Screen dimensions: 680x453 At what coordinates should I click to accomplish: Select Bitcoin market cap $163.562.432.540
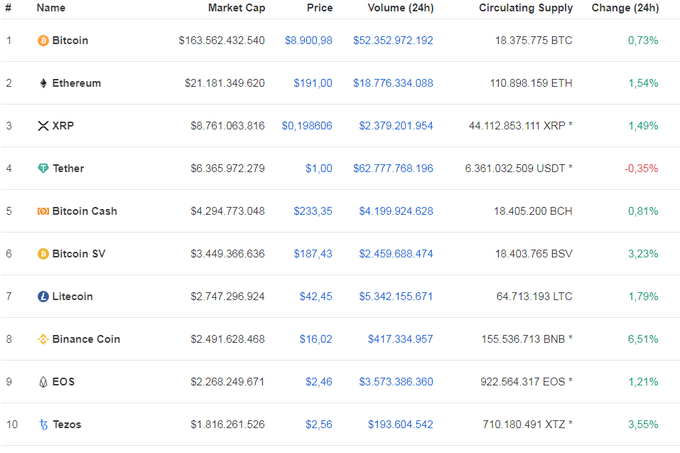(222, 41)
